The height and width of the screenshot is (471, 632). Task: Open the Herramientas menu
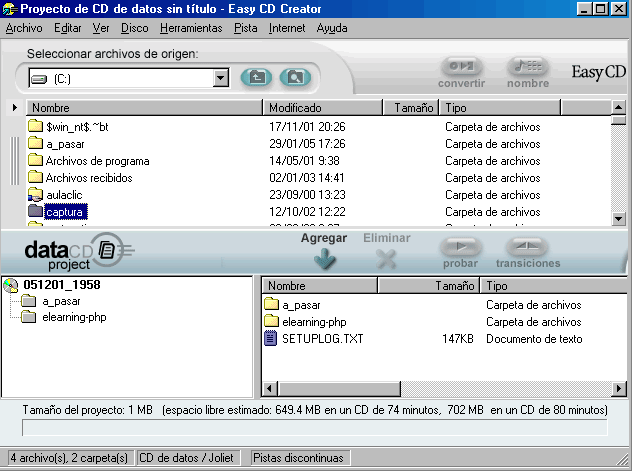coord(191,28)
